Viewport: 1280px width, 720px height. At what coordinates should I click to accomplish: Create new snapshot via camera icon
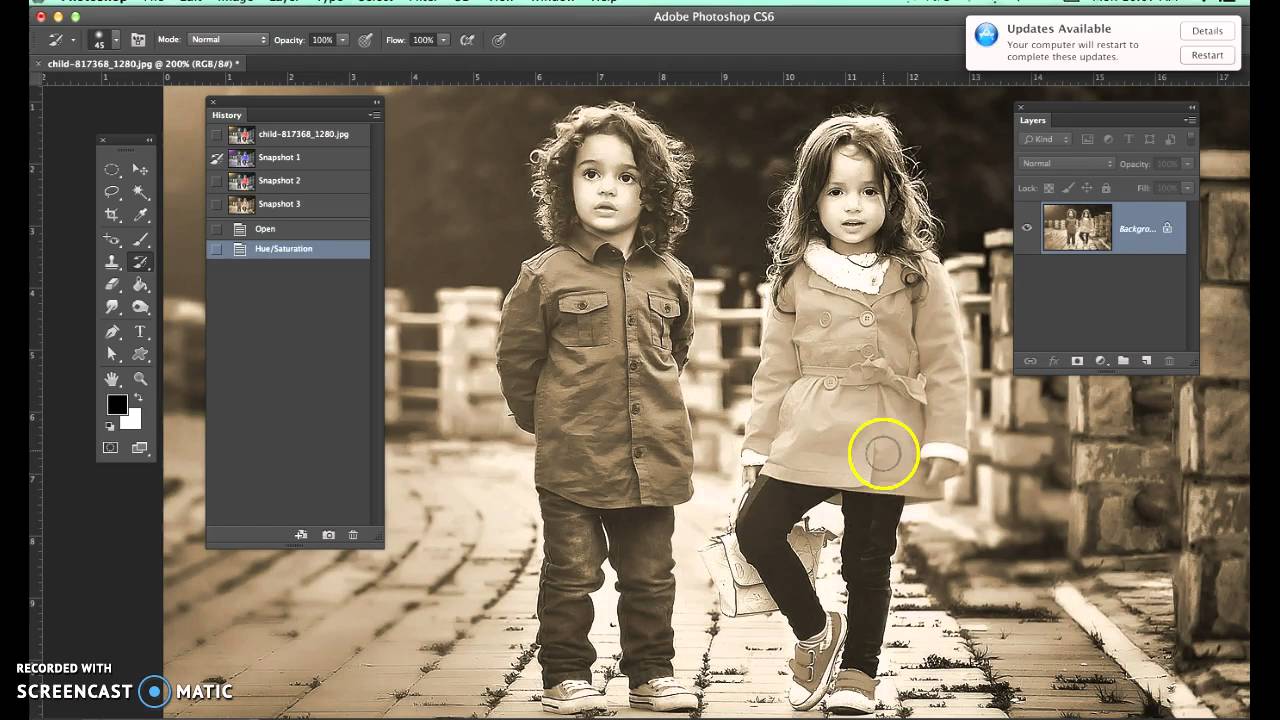tap(328, 535)
